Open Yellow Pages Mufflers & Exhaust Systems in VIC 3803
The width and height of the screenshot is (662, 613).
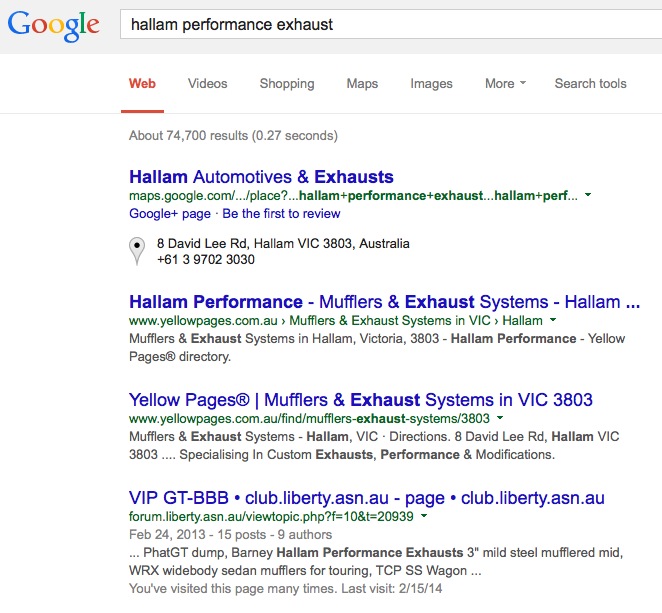pyautogui.click(x=361, y=400)
